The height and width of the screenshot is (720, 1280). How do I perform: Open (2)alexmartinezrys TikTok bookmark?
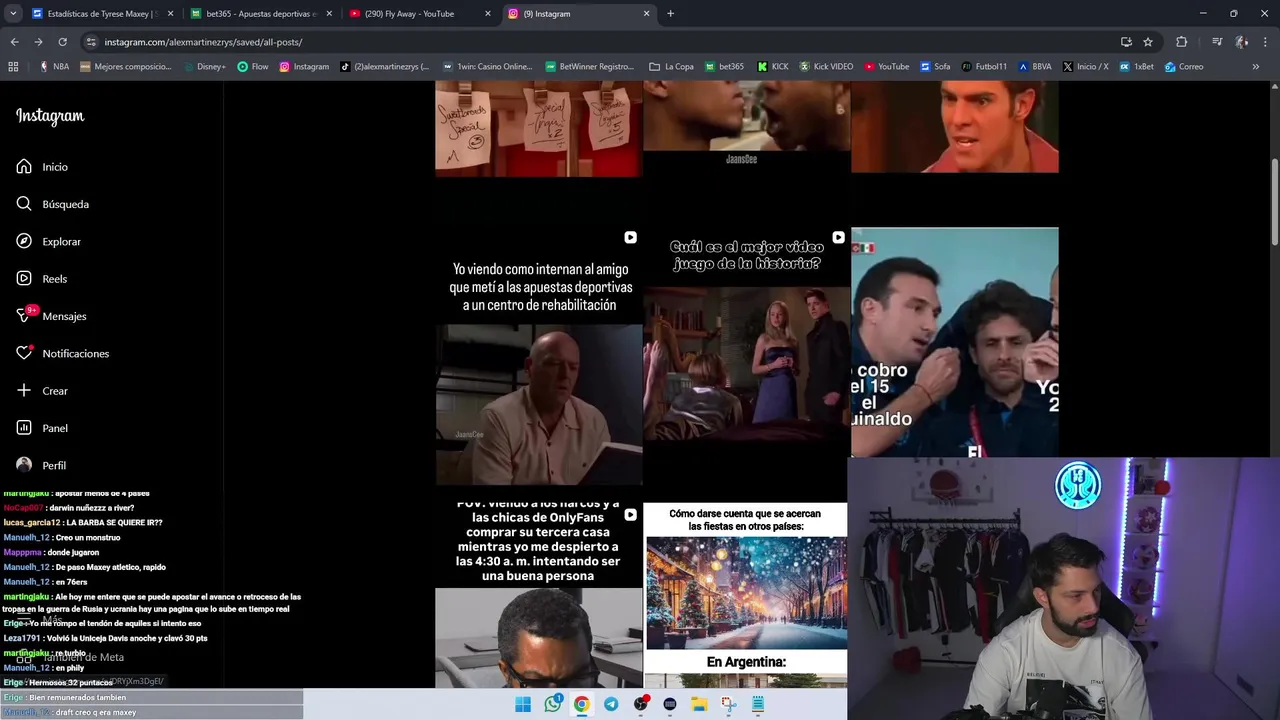click(385, 67)
